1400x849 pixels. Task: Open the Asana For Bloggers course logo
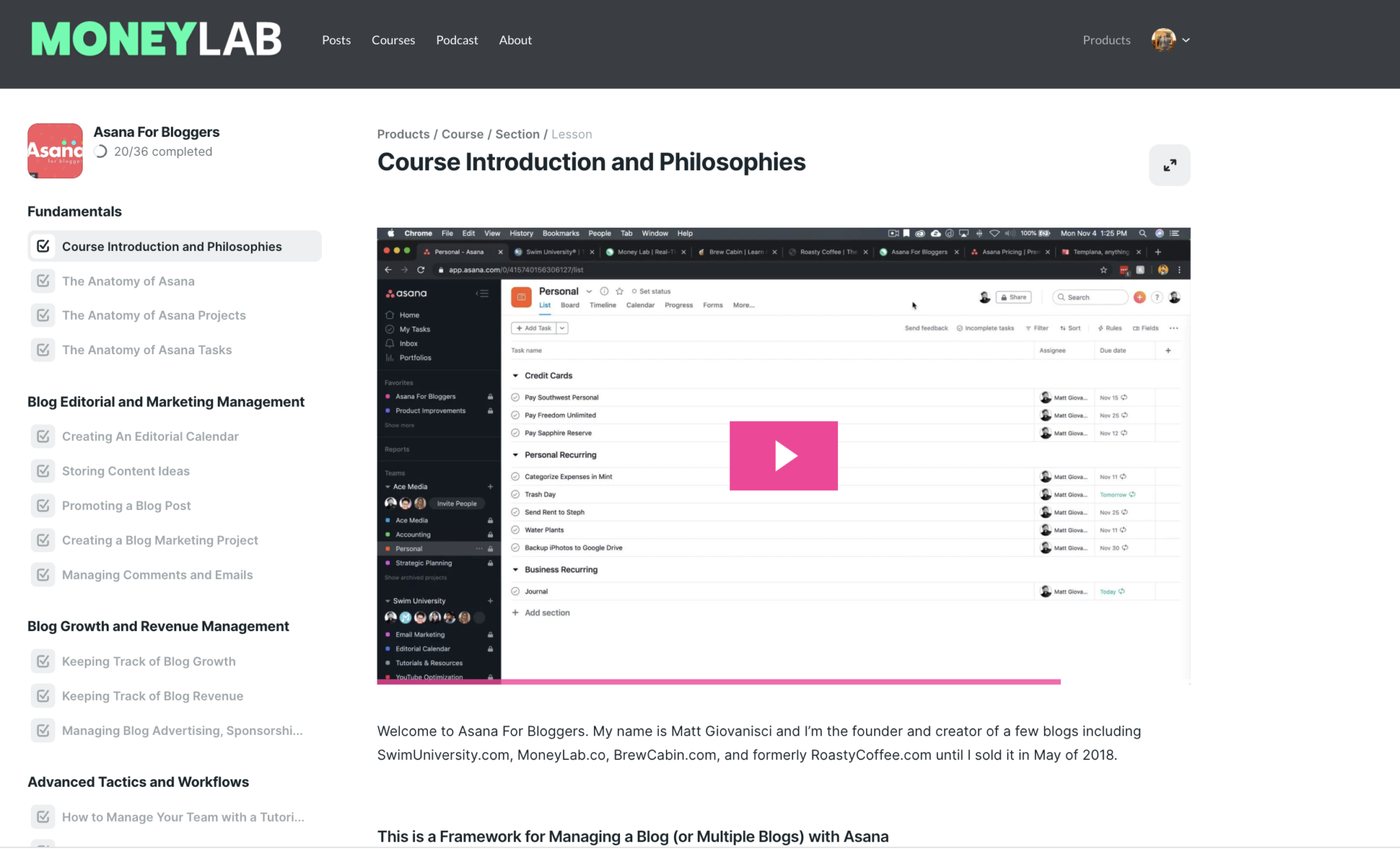pos(55,150)
